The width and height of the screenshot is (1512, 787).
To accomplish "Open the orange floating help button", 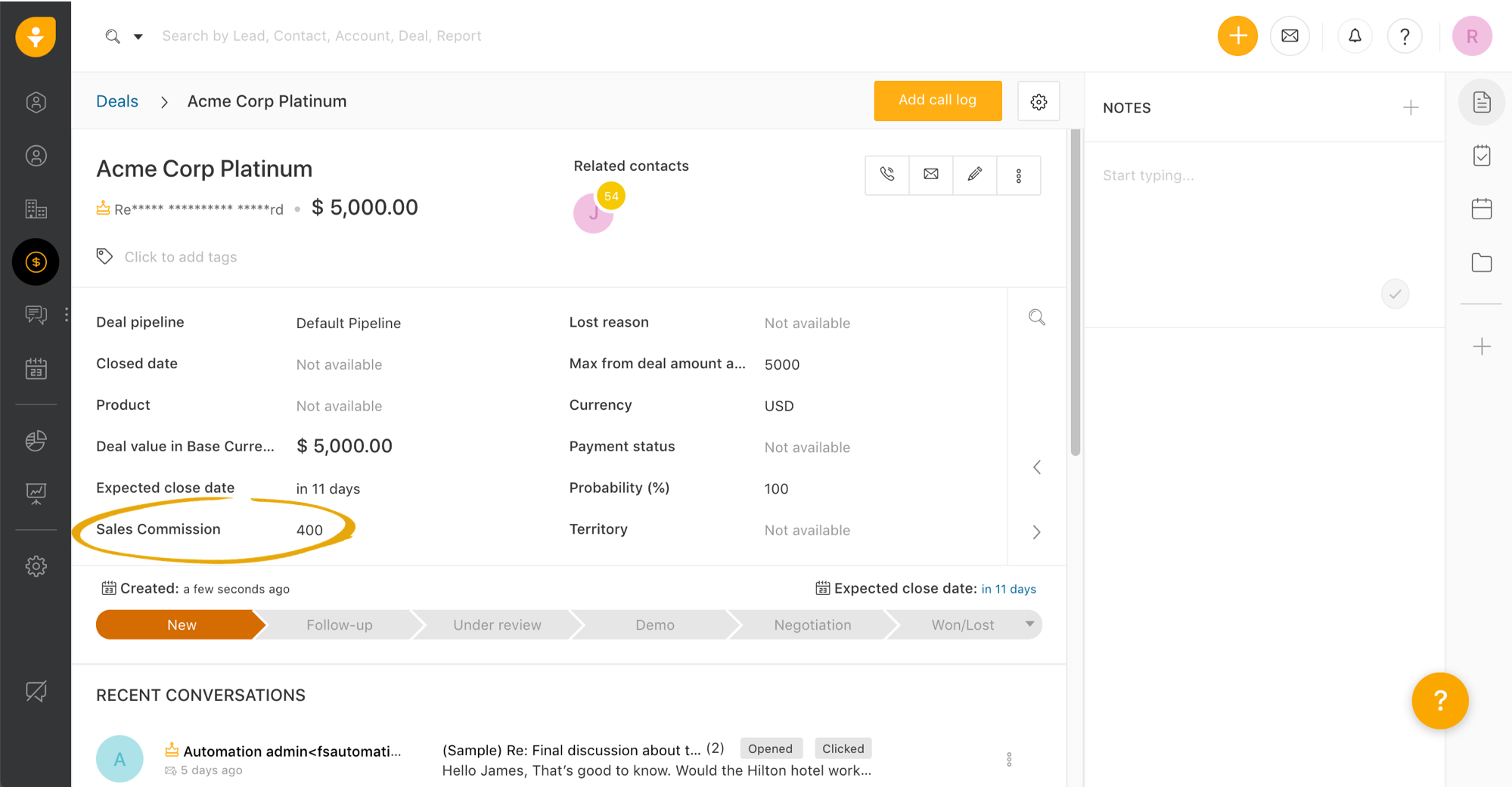I will (1439, 701).
